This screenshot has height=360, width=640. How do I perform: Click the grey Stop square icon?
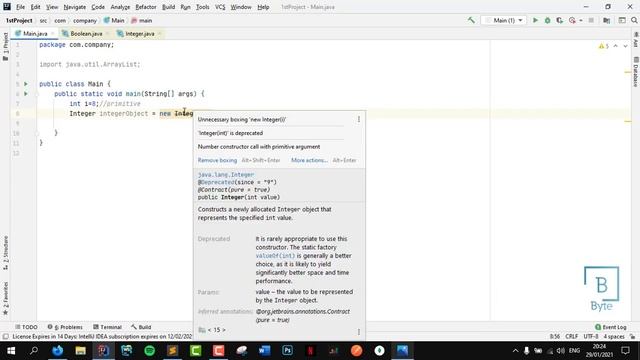click(x=591, y=20)
